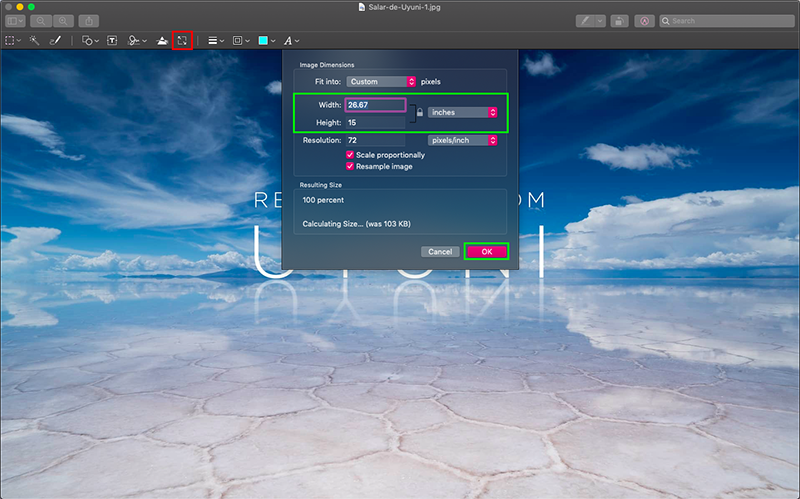Click the Height field showing 15
Screen dimensions: 800x499
(x=376, y=122)
